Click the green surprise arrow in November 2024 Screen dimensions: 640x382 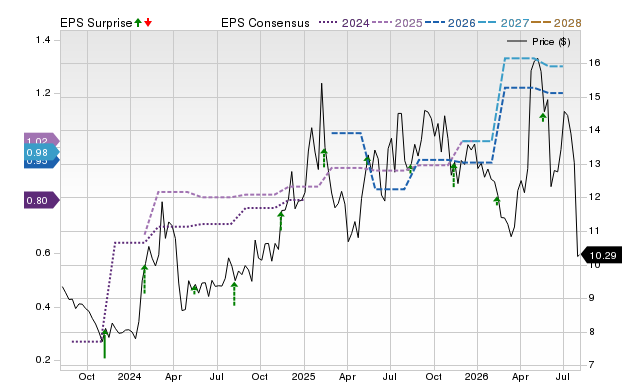[x=281, y=221]
